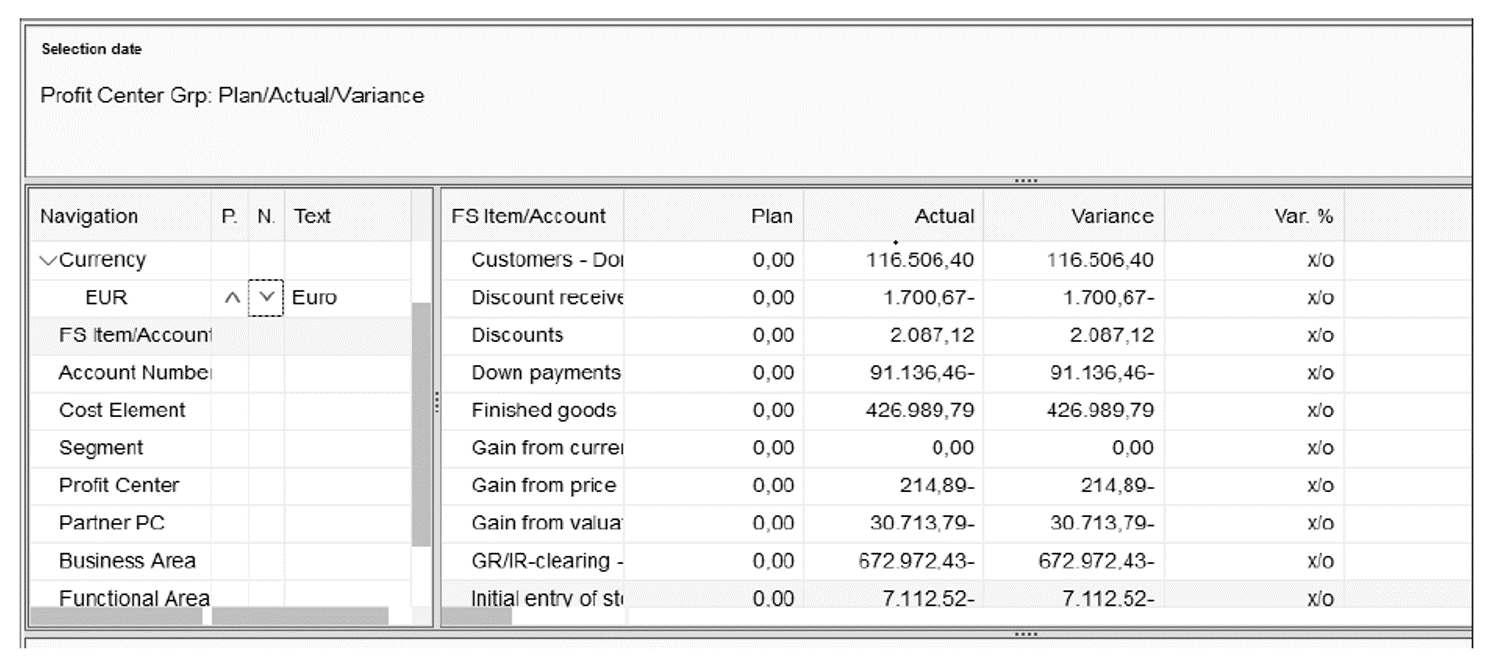The height and width of the screenshot is (663, 1493).
Task: Select Business Area in Navigation
Action: [127, 561]
